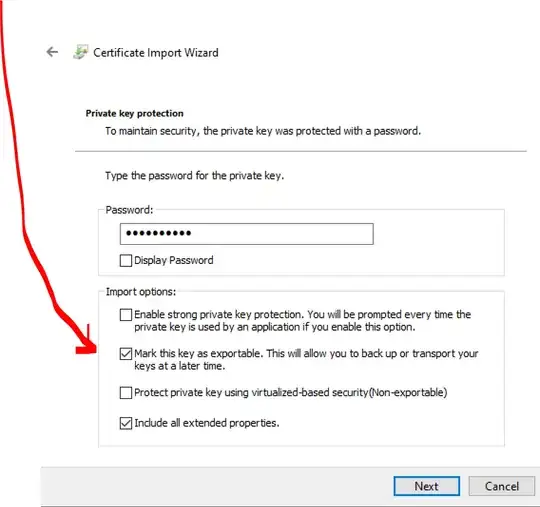
Task: Go back using the left arrow icon
Action: [x=52, y=52]
